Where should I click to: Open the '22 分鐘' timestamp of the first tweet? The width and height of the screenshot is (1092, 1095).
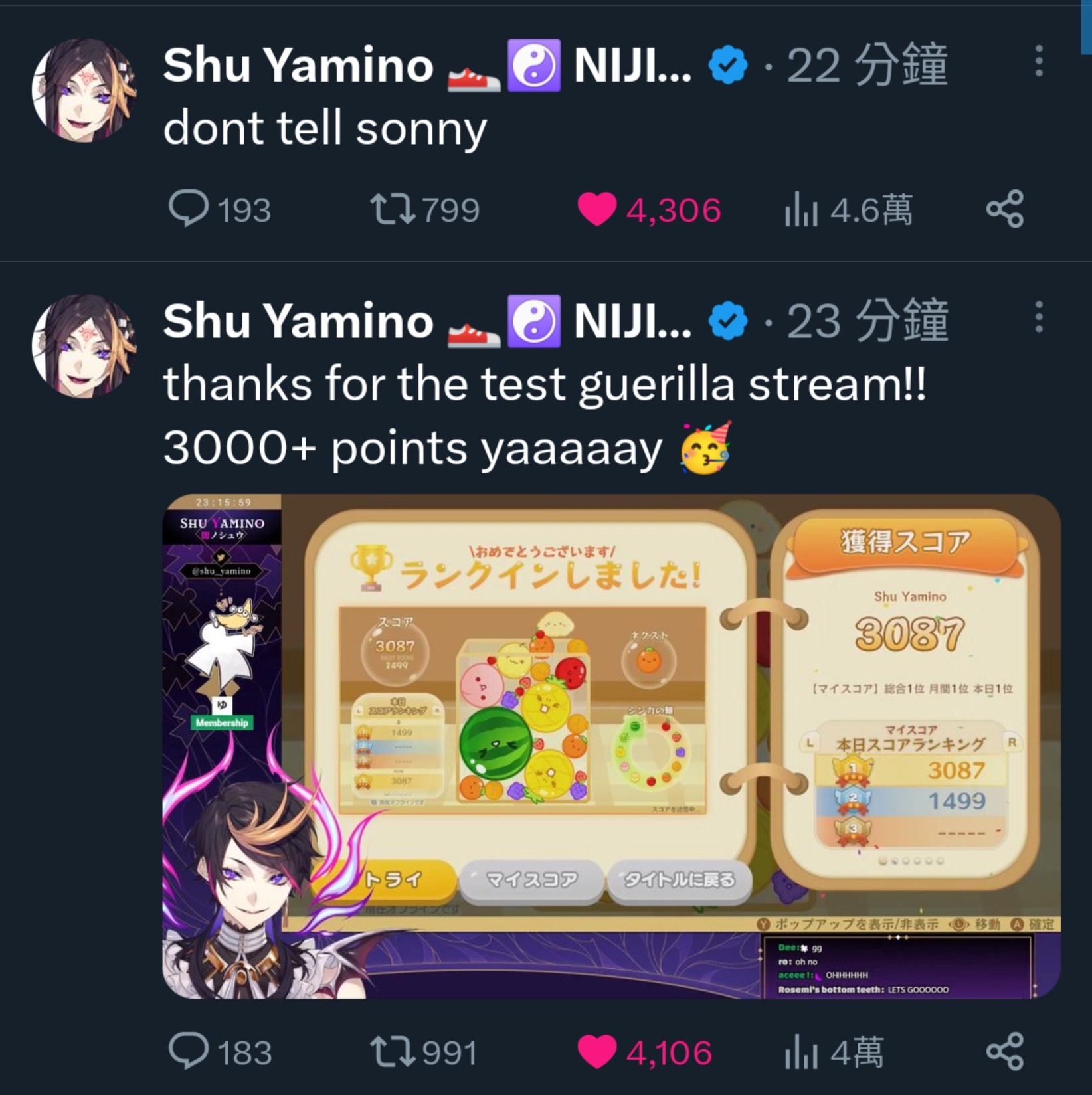(x=867, y=64)
